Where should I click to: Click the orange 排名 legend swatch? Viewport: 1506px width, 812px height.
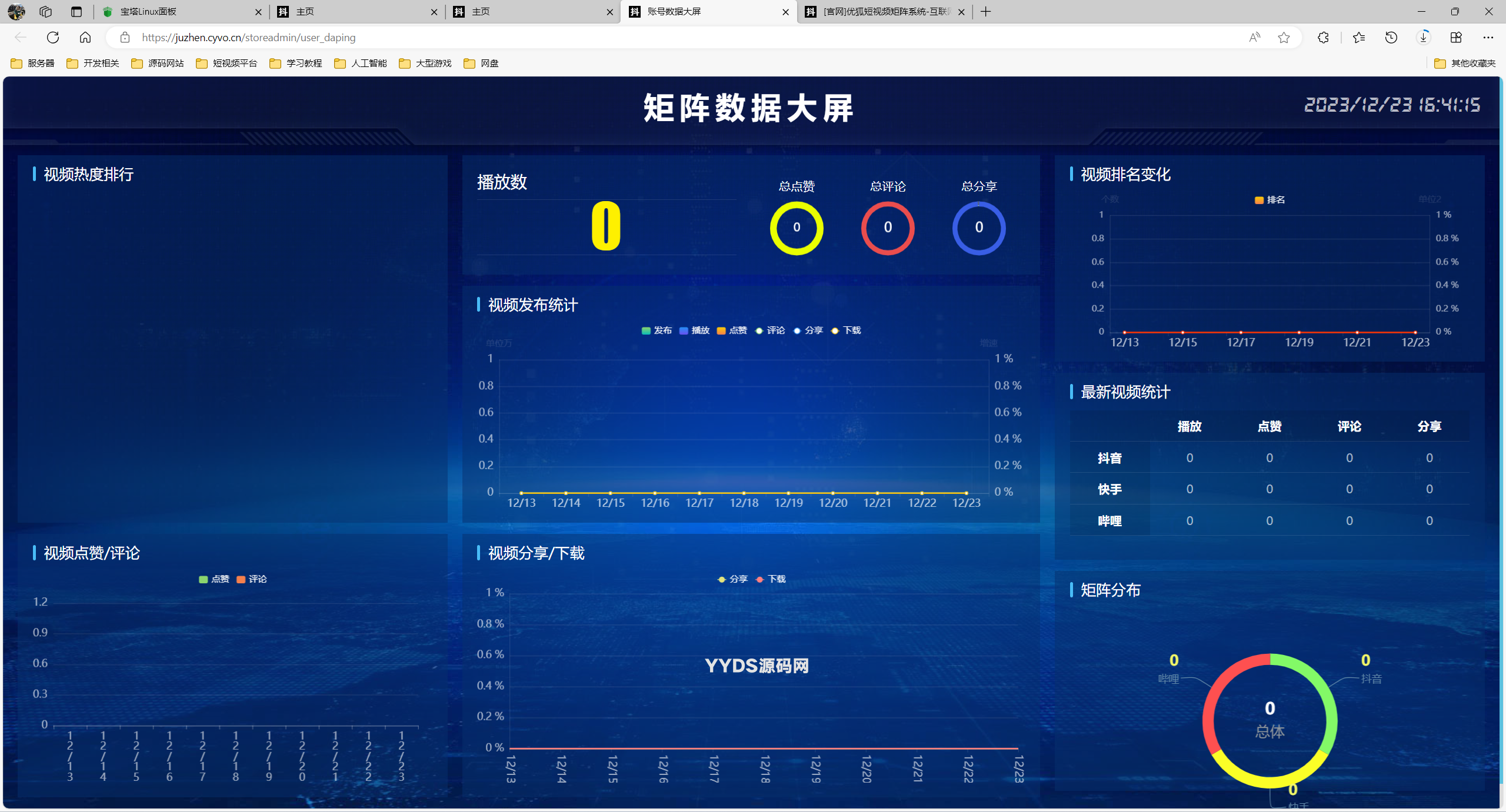pos(1259,201)
